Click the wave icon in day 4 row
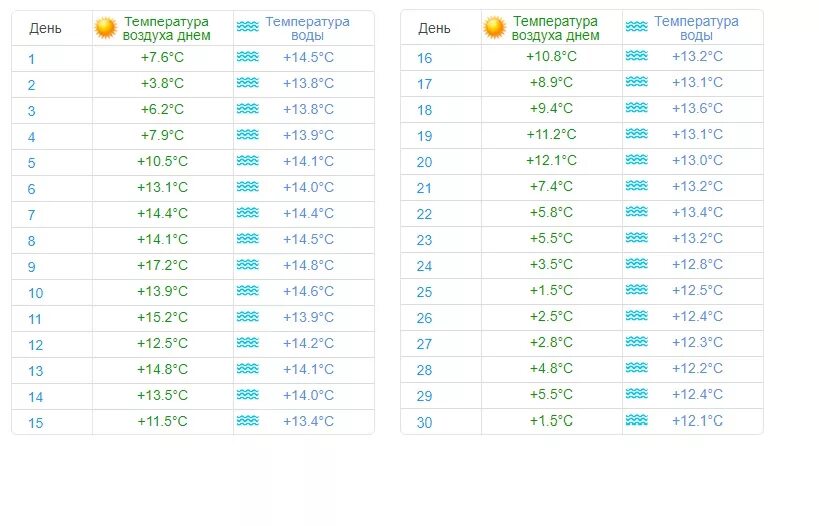Viewport: 819px width, 526px height. tap(248, 135)
